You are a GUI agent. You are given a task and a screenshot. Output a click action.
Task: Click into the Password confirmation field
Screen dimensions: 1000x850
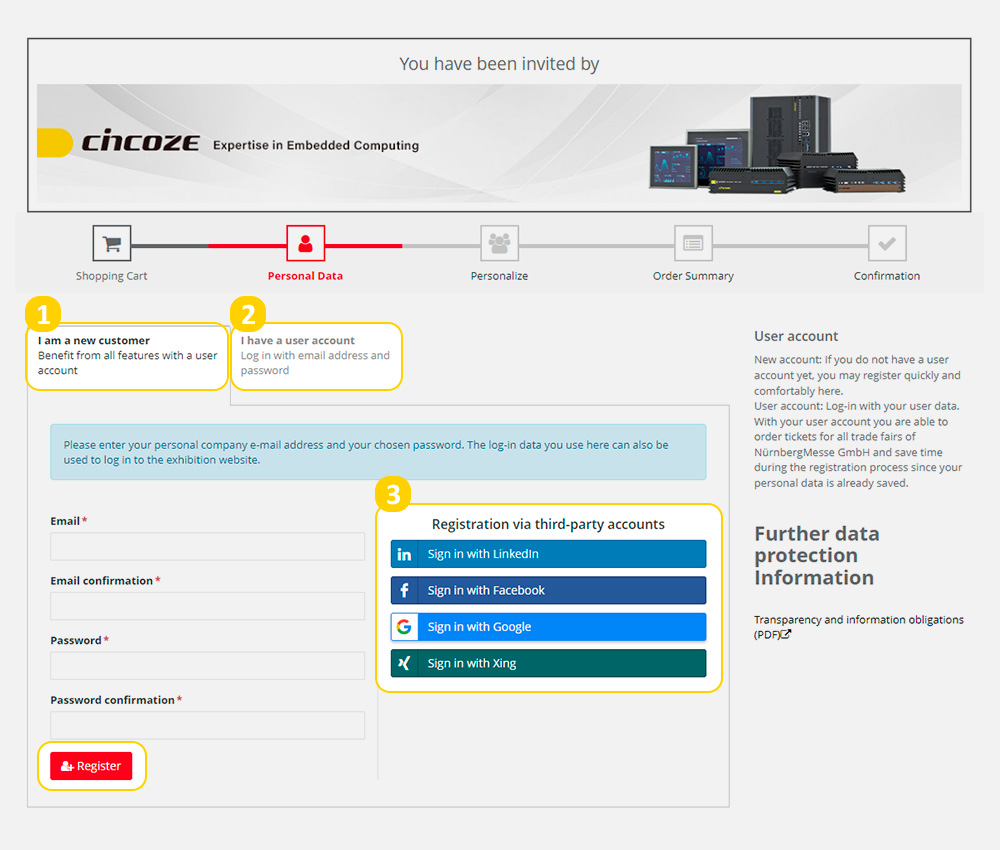click(x=207, y=726)
